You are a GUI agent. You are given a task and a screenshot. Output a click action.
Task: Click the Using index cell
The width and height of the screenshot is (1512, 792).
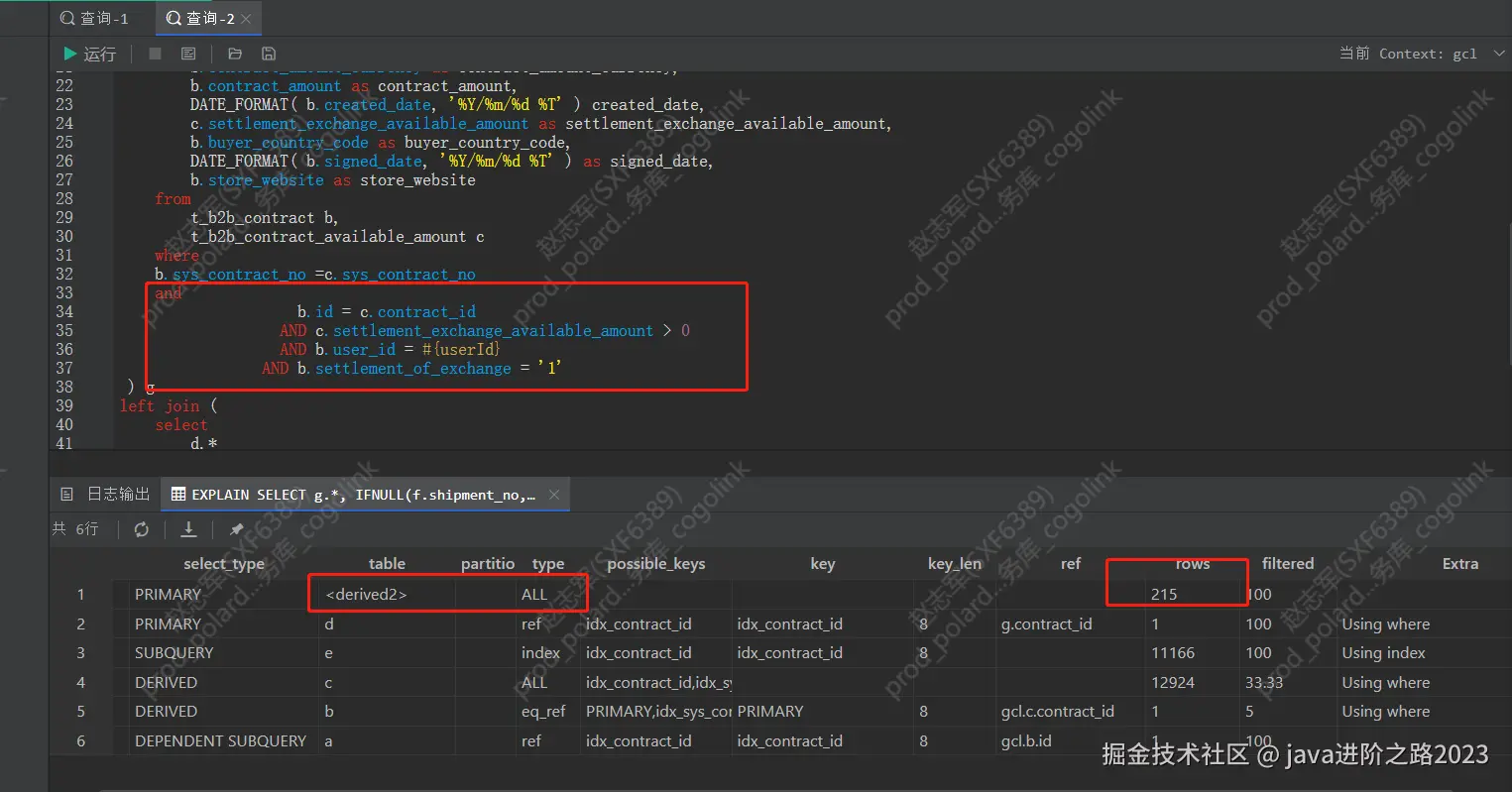[1383, 653]
